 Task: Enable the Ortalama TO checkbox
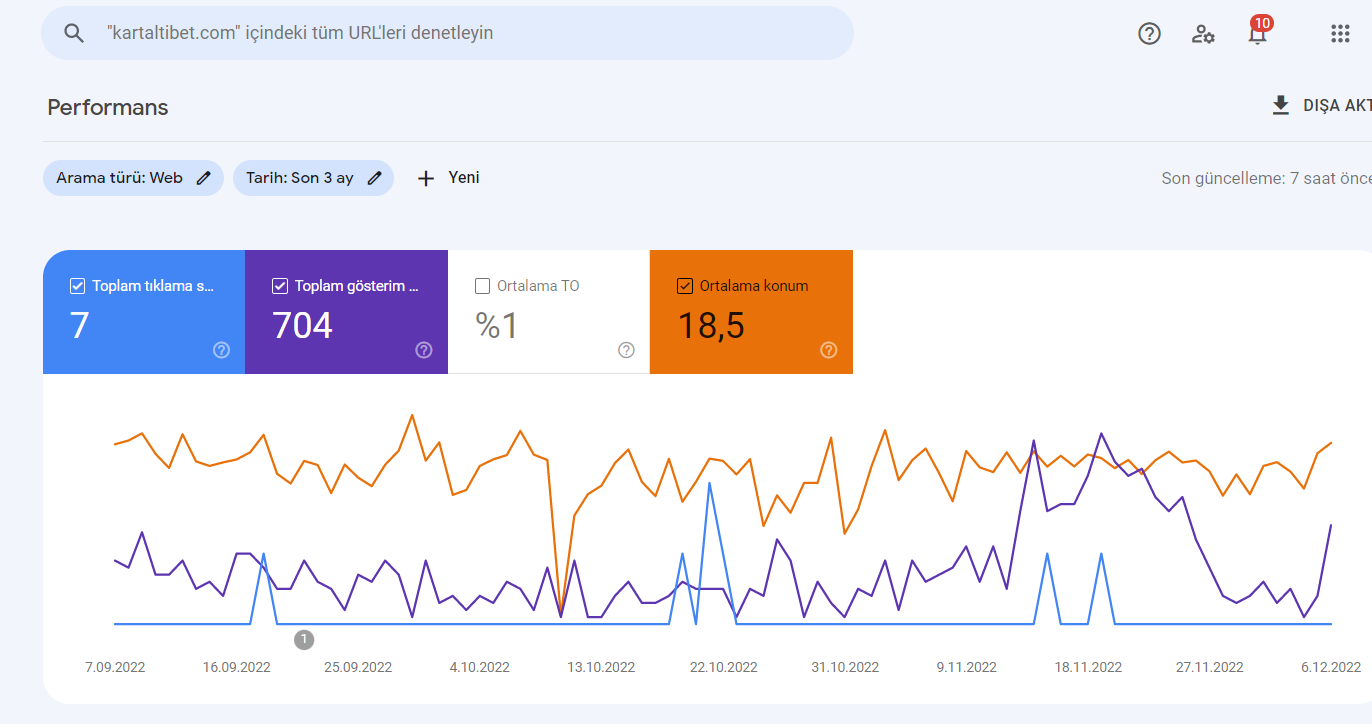(482, 286)
